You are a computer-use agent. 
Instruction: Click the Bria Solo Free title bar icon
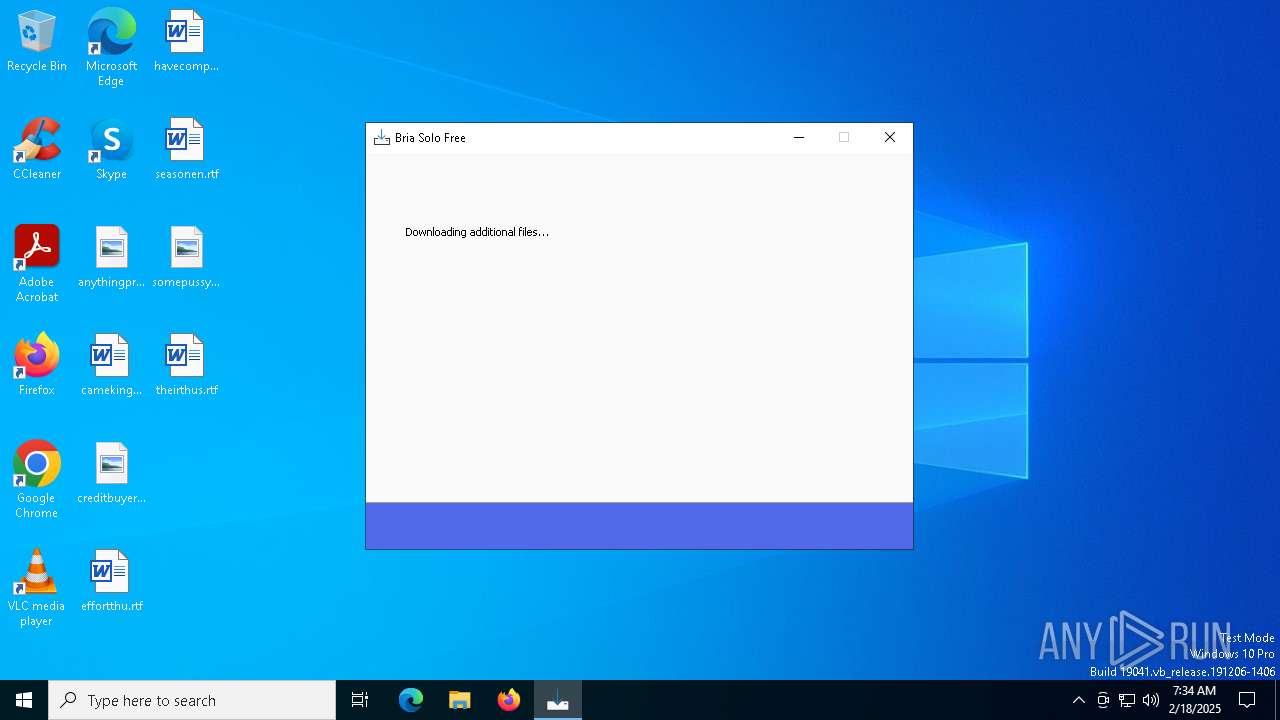(381, 138)
